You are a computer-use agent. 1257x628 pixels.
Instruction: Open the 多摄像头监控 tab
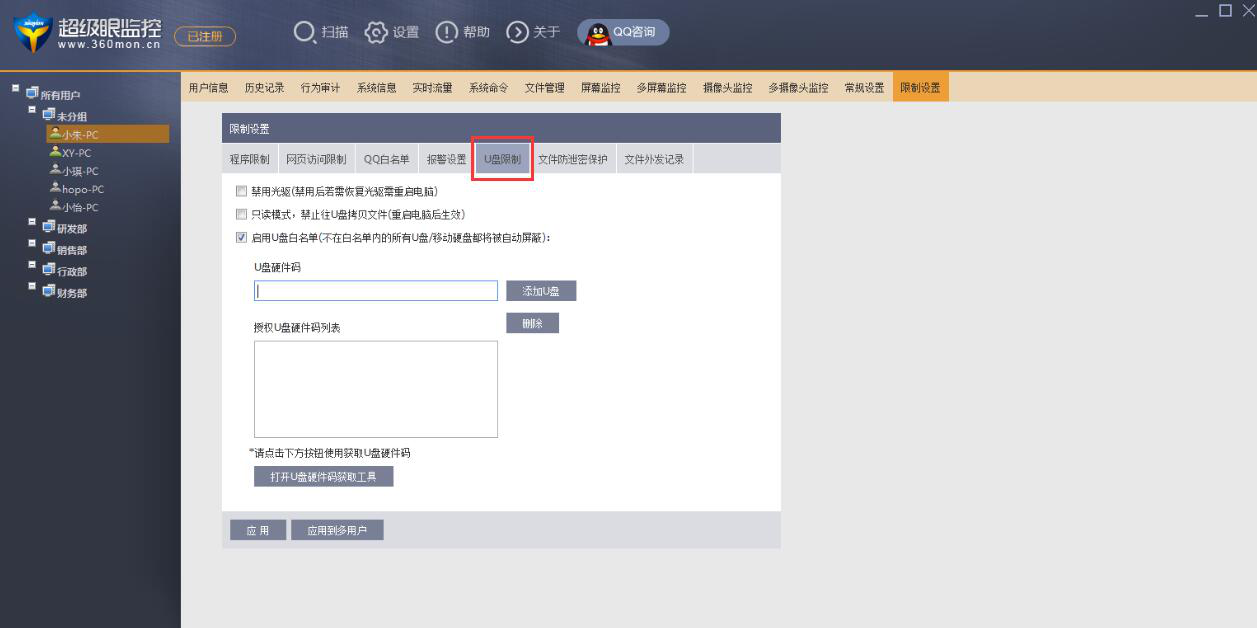click(799, 88)
